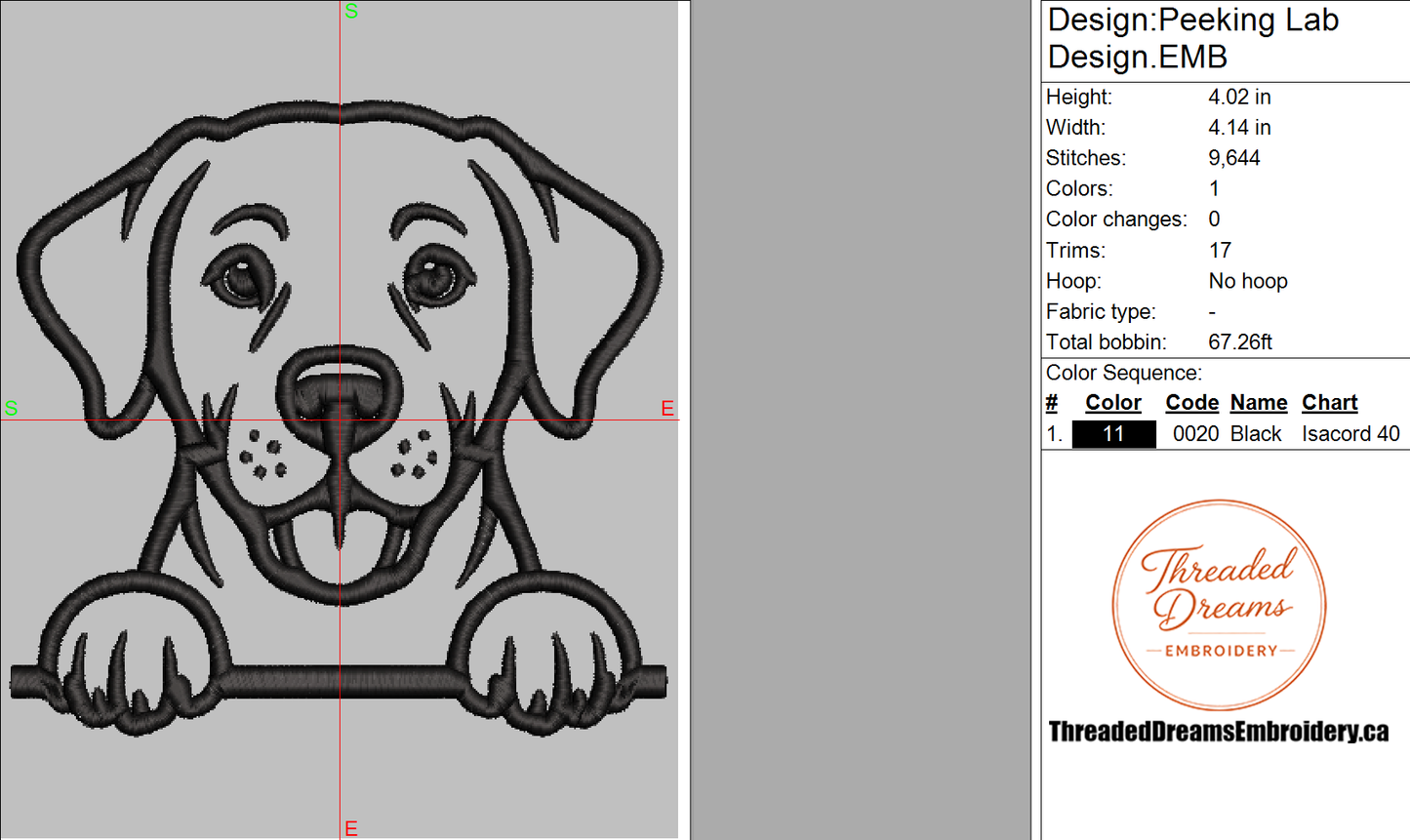Click the # column header
Image resolution: width=1410 pixels, height=840 pixels.
1052,403
